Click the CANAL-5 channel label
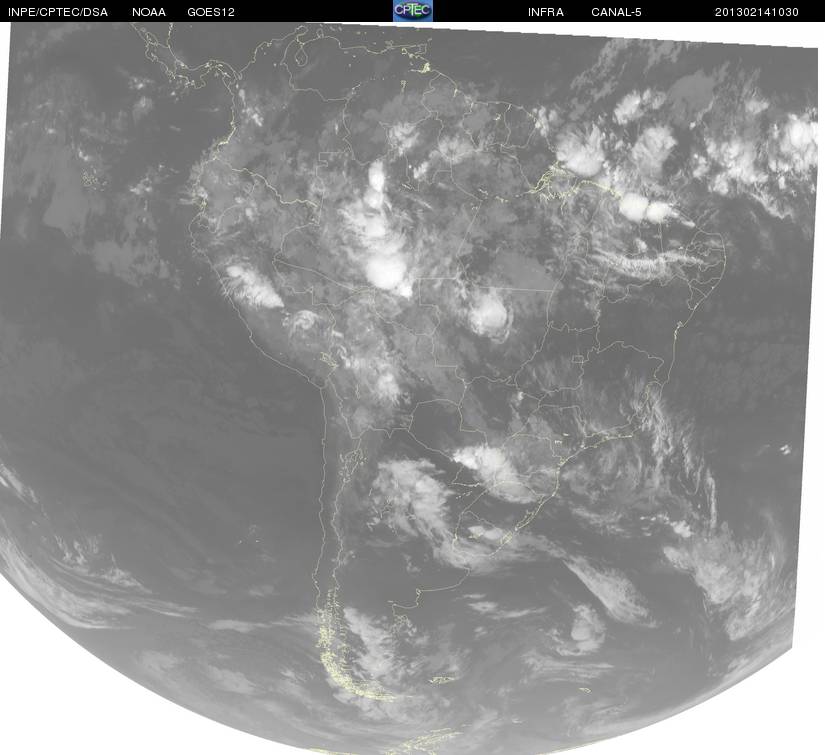825x755 pixels. pyautogui.click(x=616, y=12)
